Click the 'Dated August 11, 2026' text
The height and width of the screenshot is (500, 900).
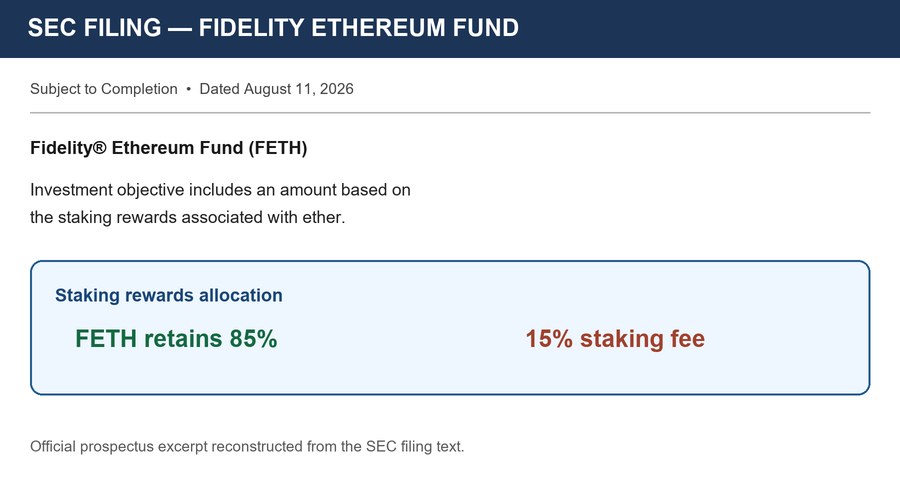tap(276, 89)
